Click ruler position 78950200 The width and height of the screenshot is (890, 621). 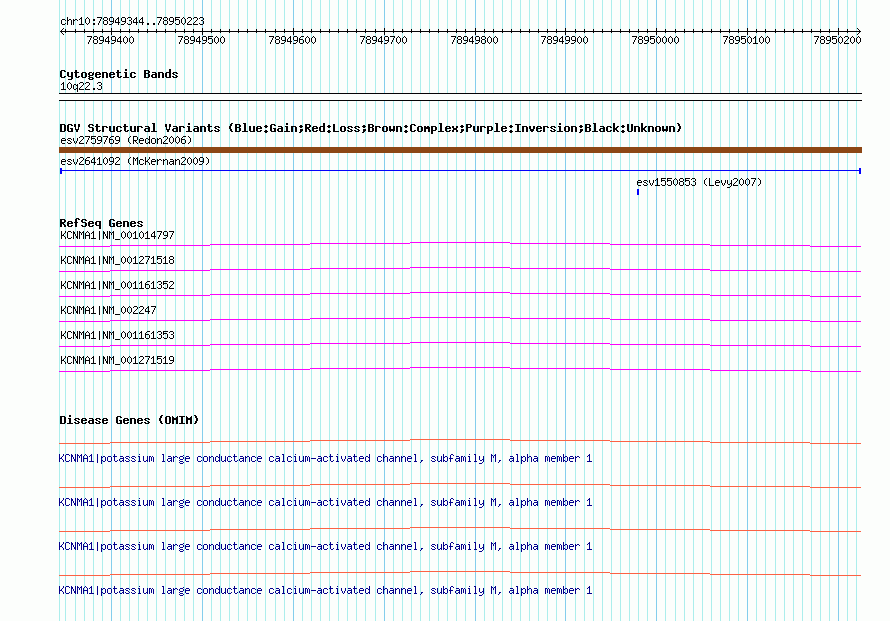[x=837, y=40]
